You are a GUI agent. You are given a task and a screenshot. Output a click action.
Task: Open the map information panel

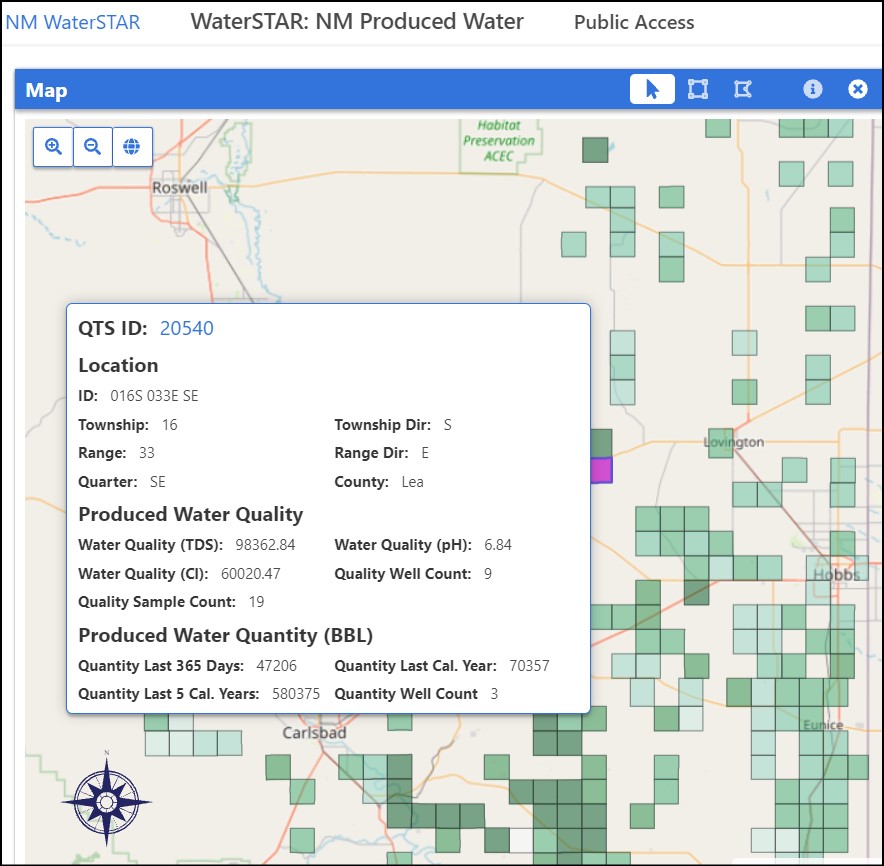(813, 89)
